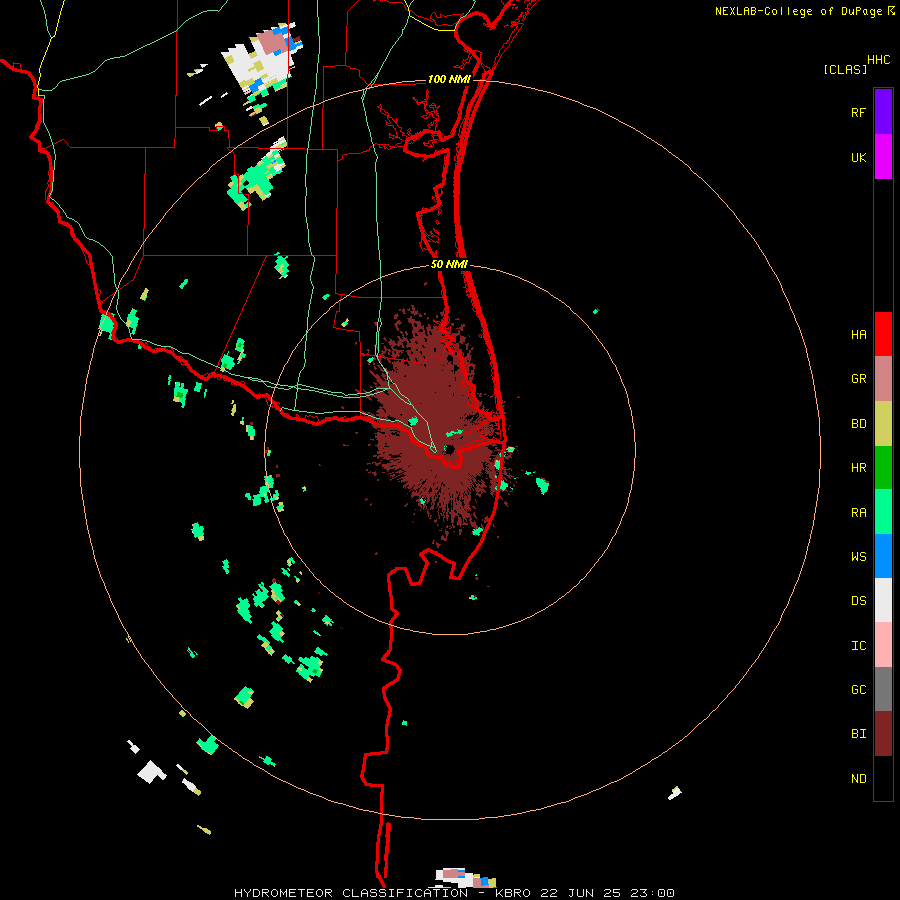Click the black radar site dot at center

[x=449, y=449]
